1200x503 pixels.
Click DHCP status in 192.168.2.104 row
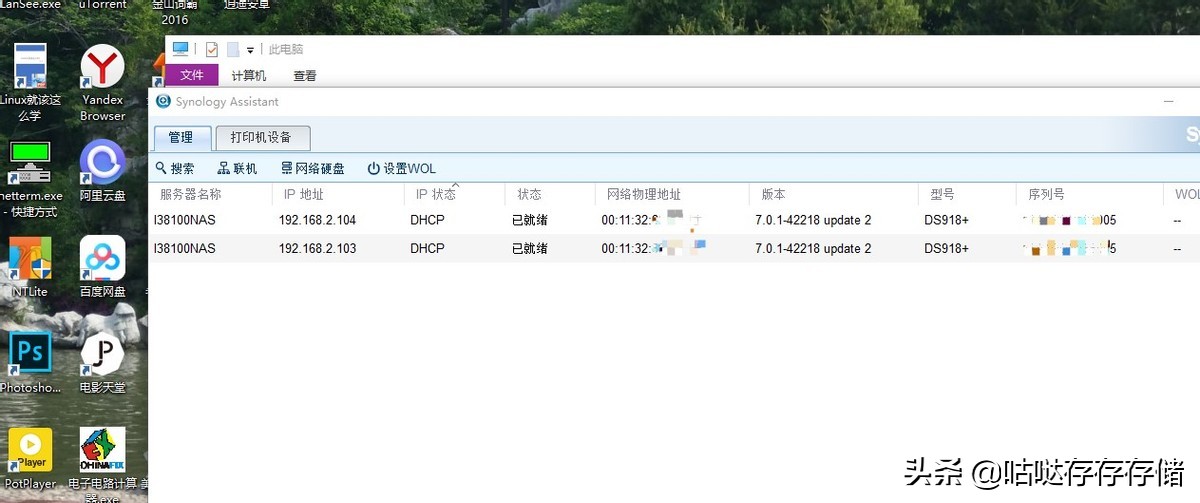pos(427,220)
